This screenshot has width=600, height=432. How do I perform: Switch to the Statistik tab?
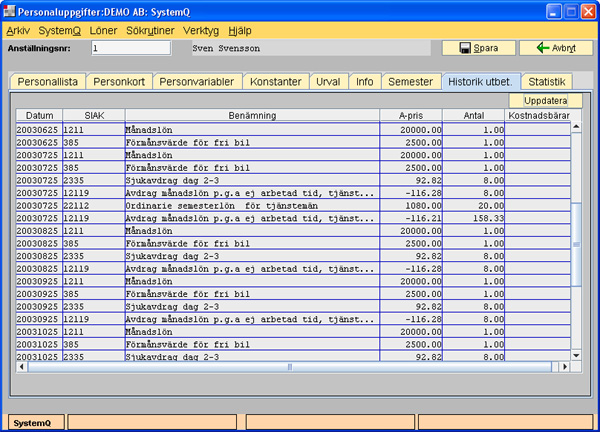548,82
